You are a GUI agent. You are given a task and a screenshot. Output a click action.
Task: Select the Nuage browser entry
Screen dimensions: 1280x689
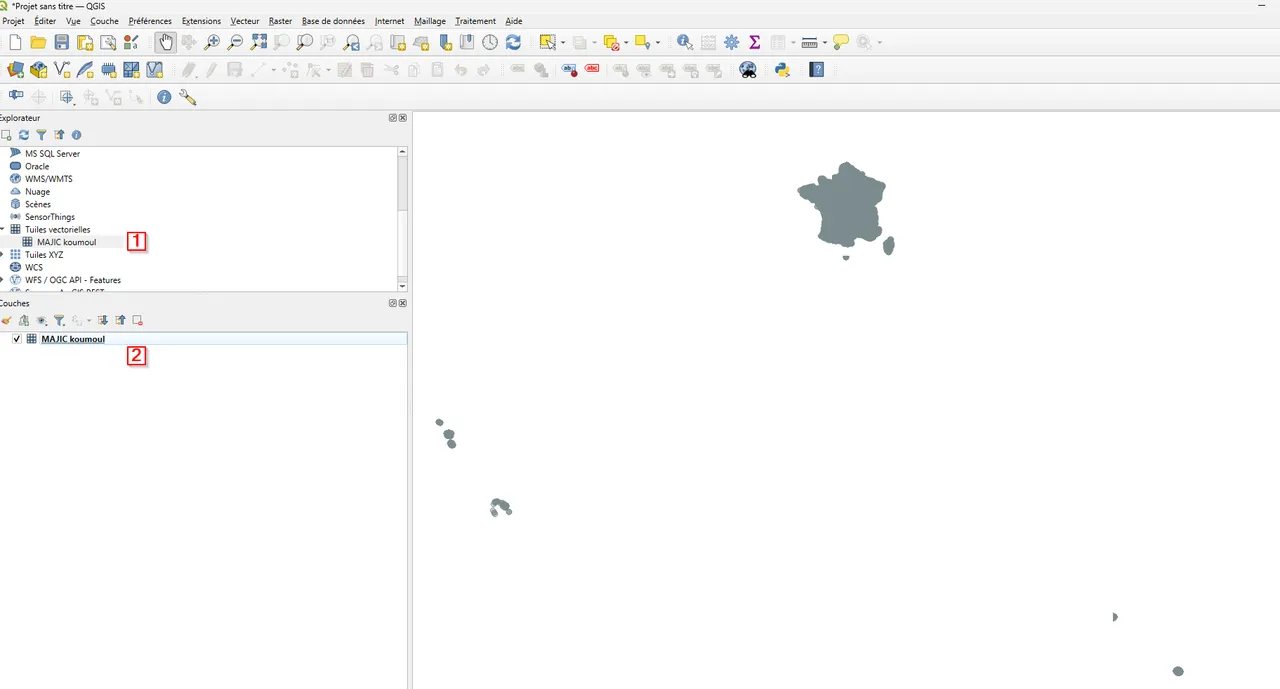click(x=37, y=192)
